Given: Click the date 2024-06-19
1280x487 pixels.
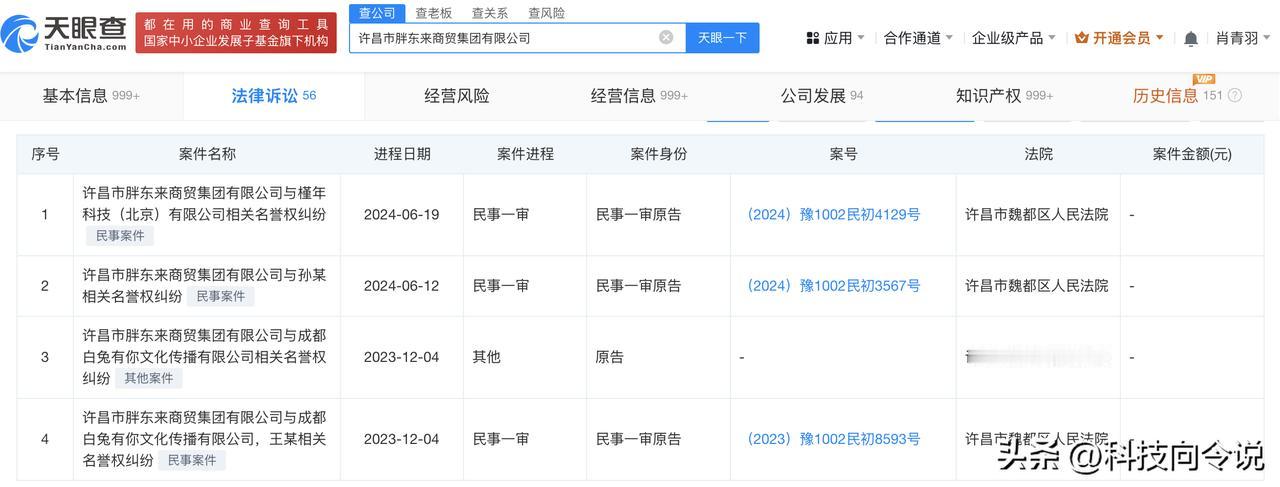Looking at the screenshot, I should point(403,214).
